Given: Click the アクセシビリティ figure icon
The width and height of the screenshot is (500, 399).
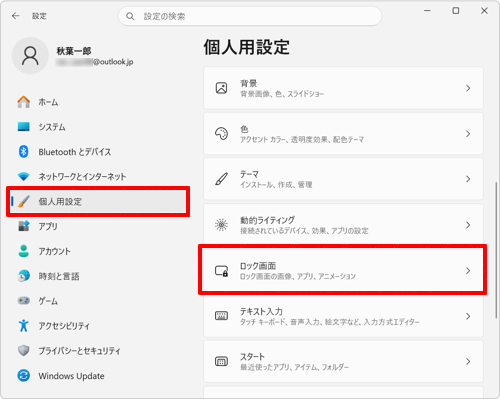Looking at the screenshot, I should point(24,326).
